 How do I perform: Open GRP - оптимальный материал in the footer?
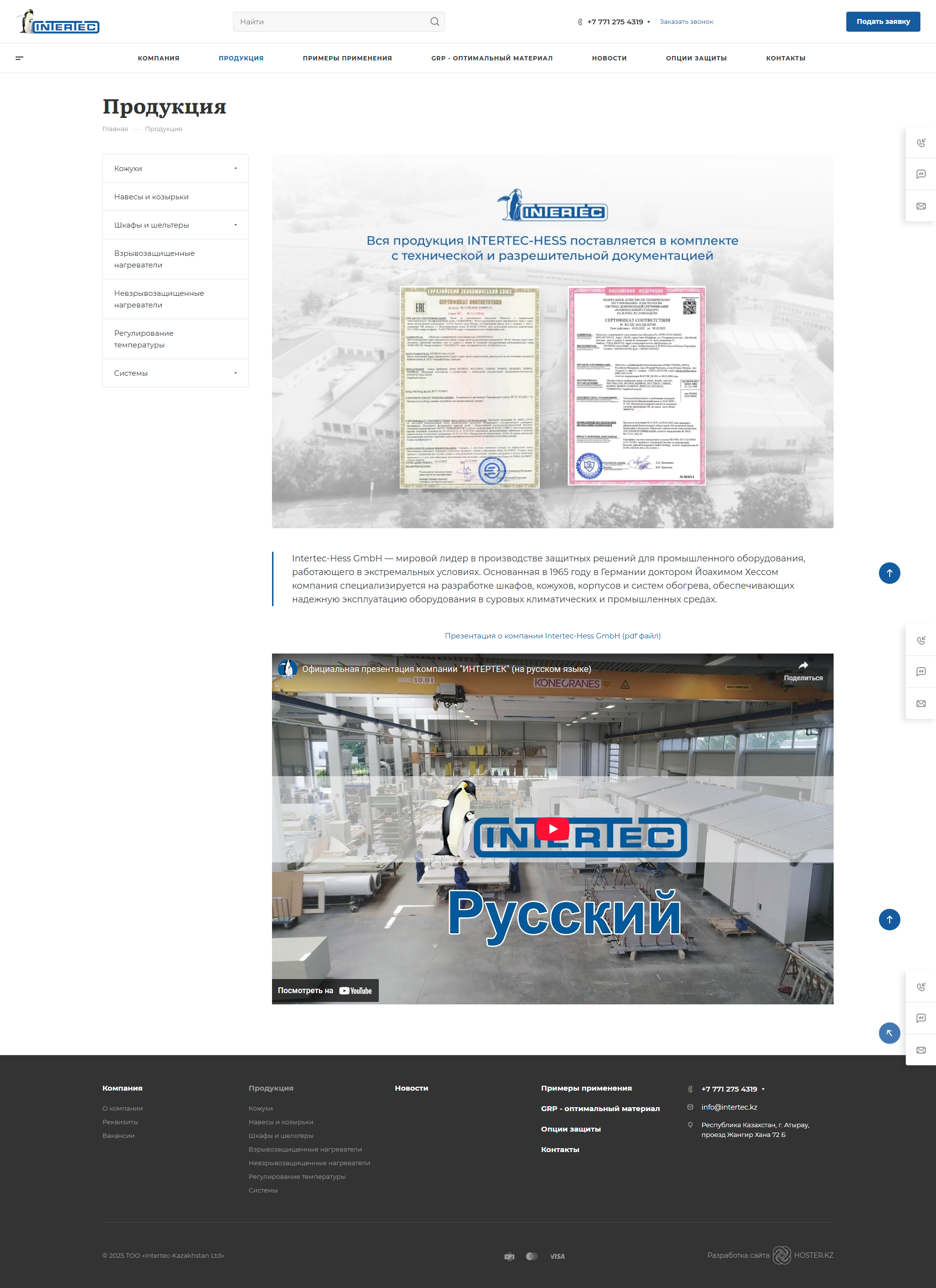tap(600, 1109)
